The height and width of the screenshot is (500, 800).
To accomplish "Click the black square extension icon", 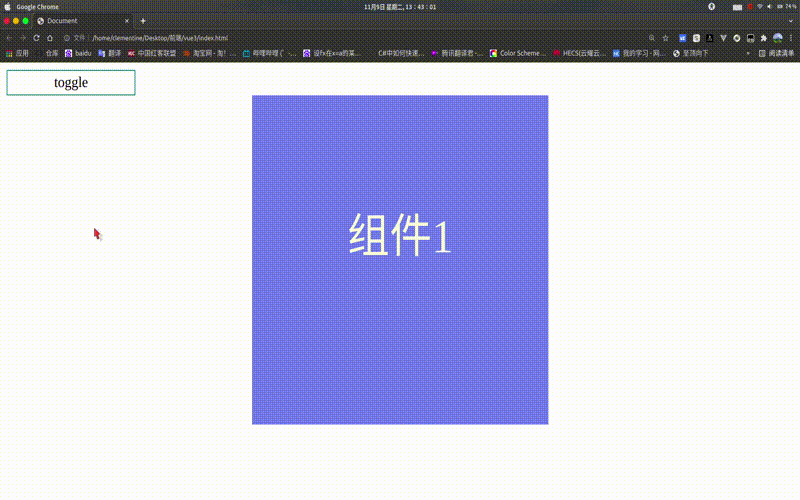I will [710, 38].
